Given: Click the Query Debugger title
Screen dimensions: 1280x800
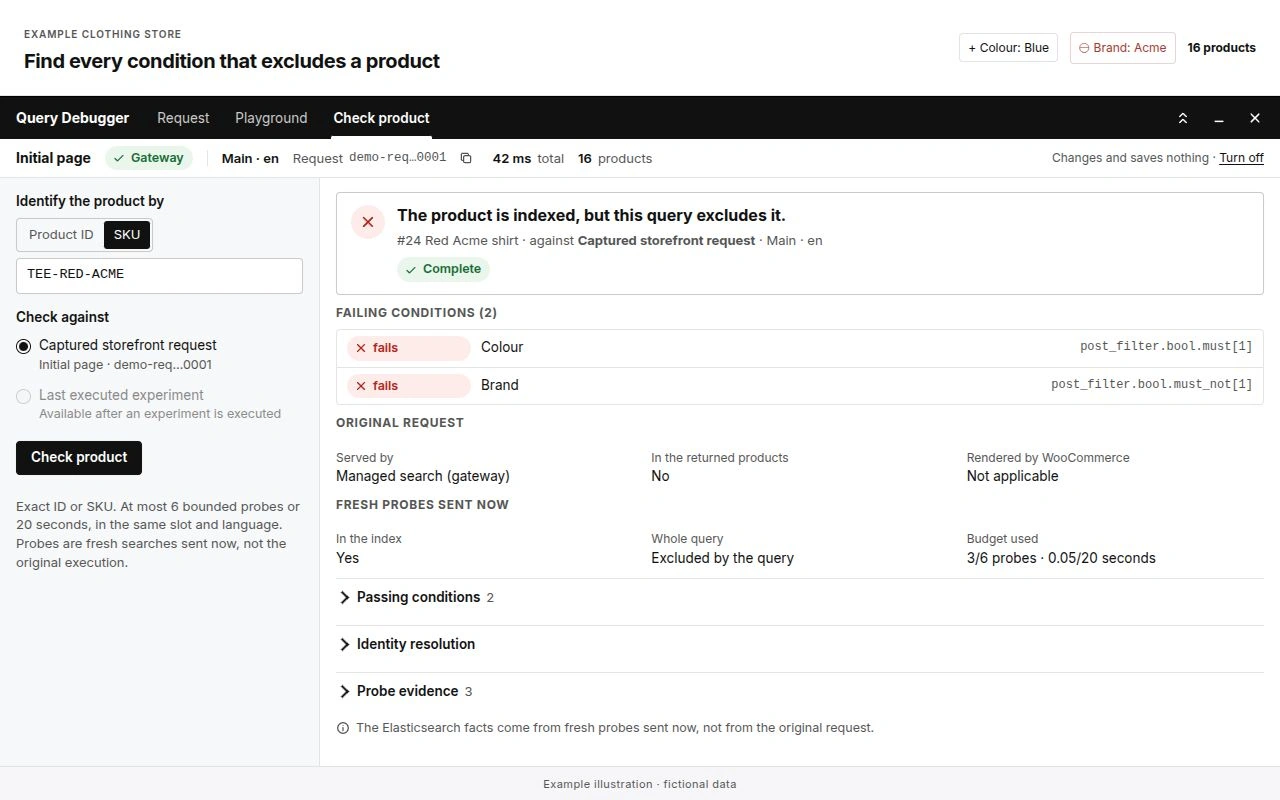Looking at the screenshot, I should click(x=72, y=118).
